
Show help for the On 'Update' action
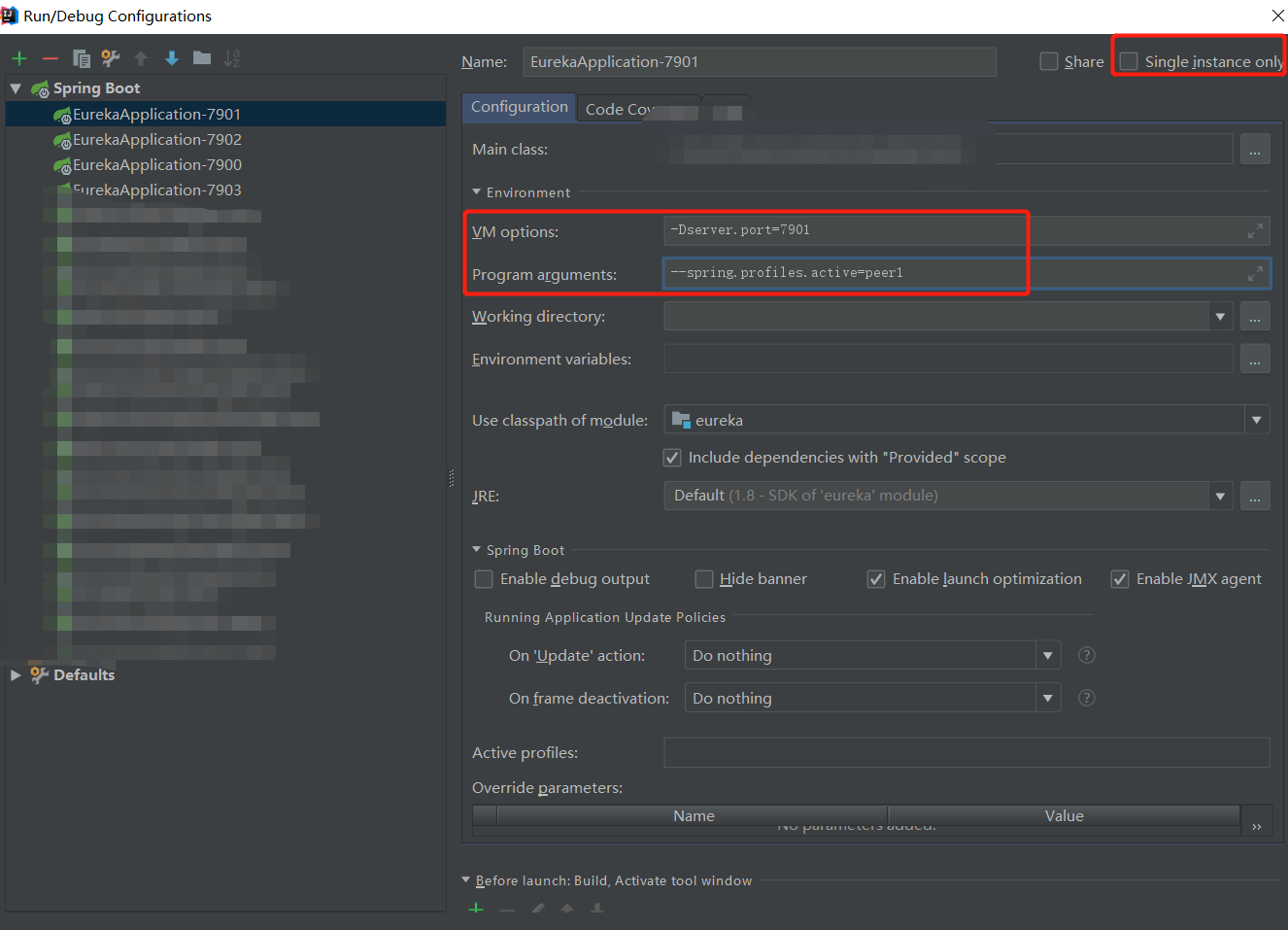1087,655
